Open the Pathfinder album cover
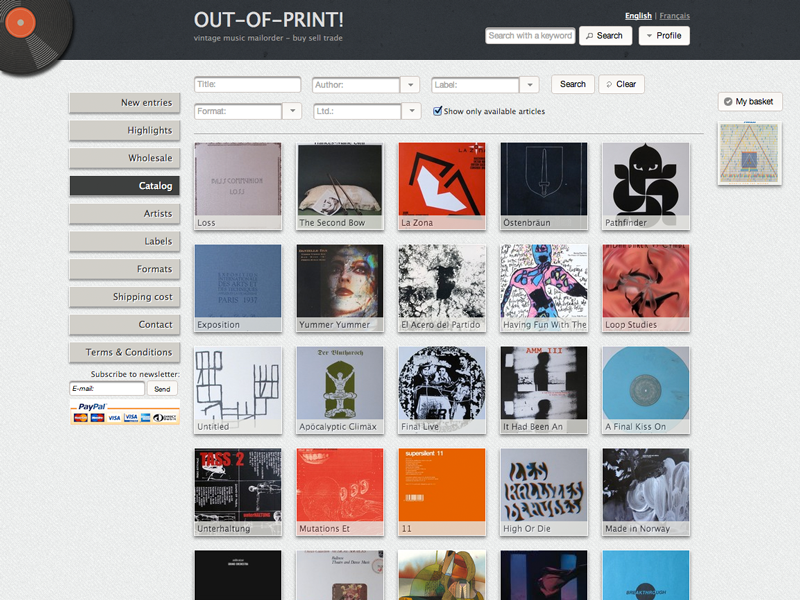 coord(646,186)
